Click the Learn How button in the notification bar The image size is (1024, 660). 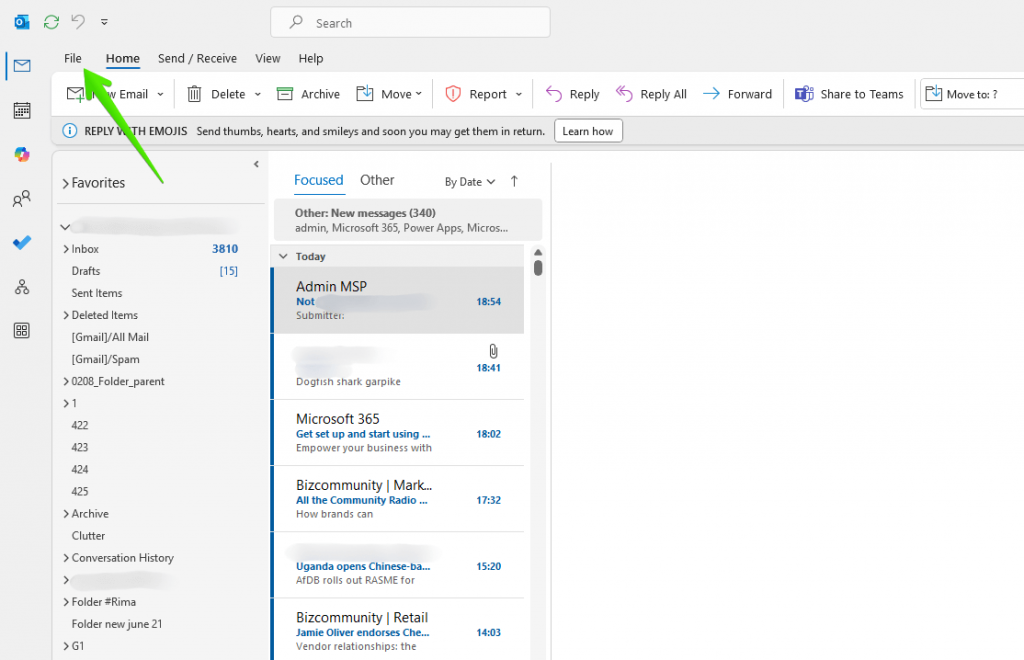pyautogui.click(x=588, y=130)
